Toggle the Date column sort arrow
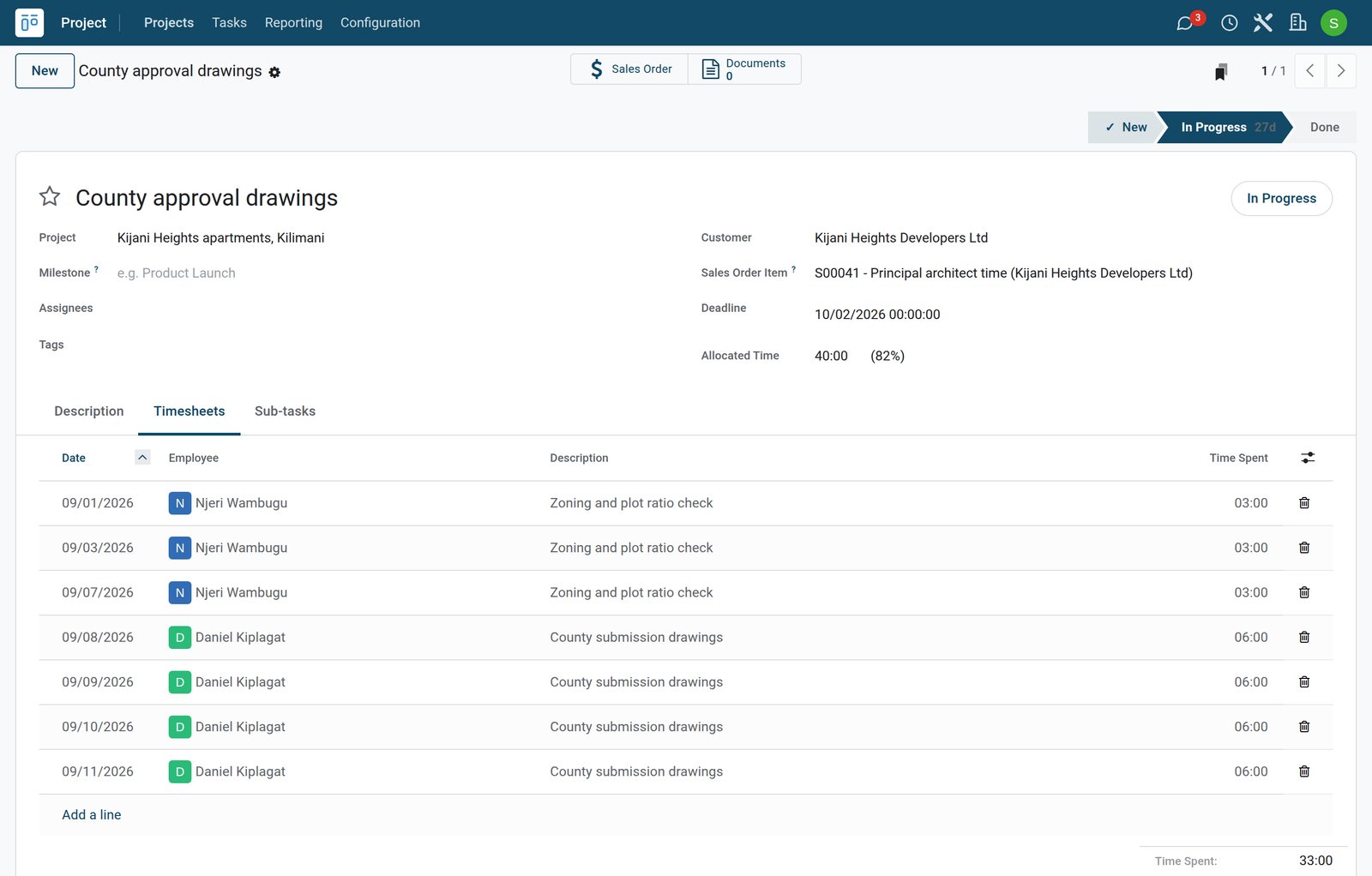 (x=142, y=458)
